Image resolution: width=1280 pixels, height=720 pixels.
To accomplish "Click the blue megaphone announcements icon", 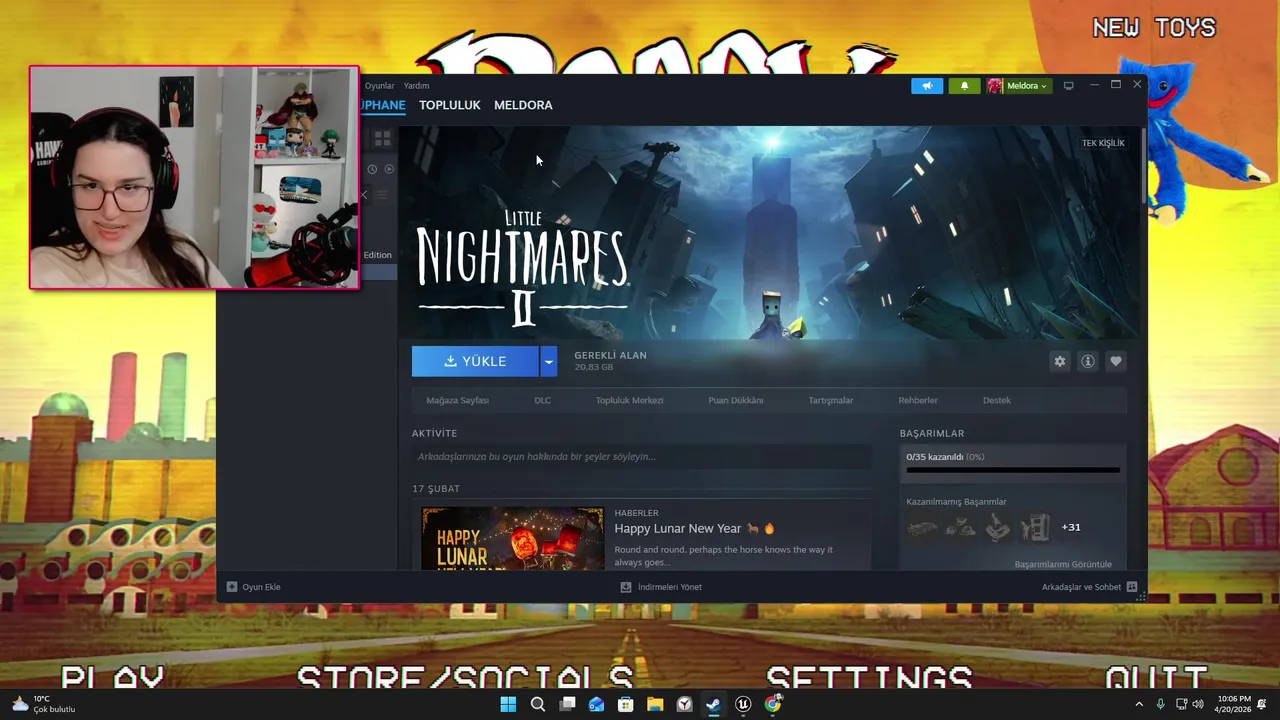I will coord(927,86).
